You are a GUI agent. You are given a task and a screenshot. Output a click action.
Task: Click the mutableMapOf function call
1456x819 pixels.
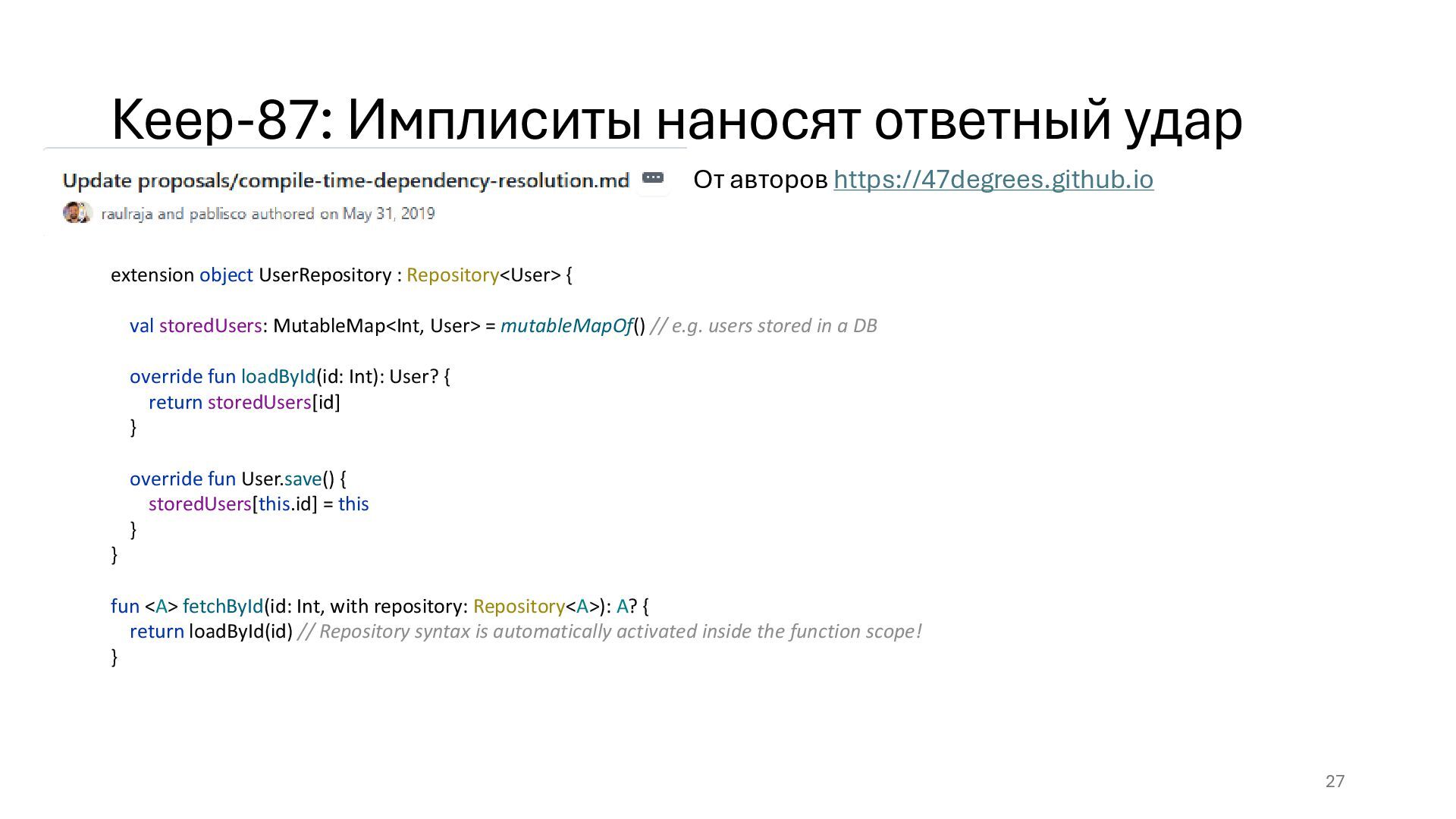click(566, 326)
